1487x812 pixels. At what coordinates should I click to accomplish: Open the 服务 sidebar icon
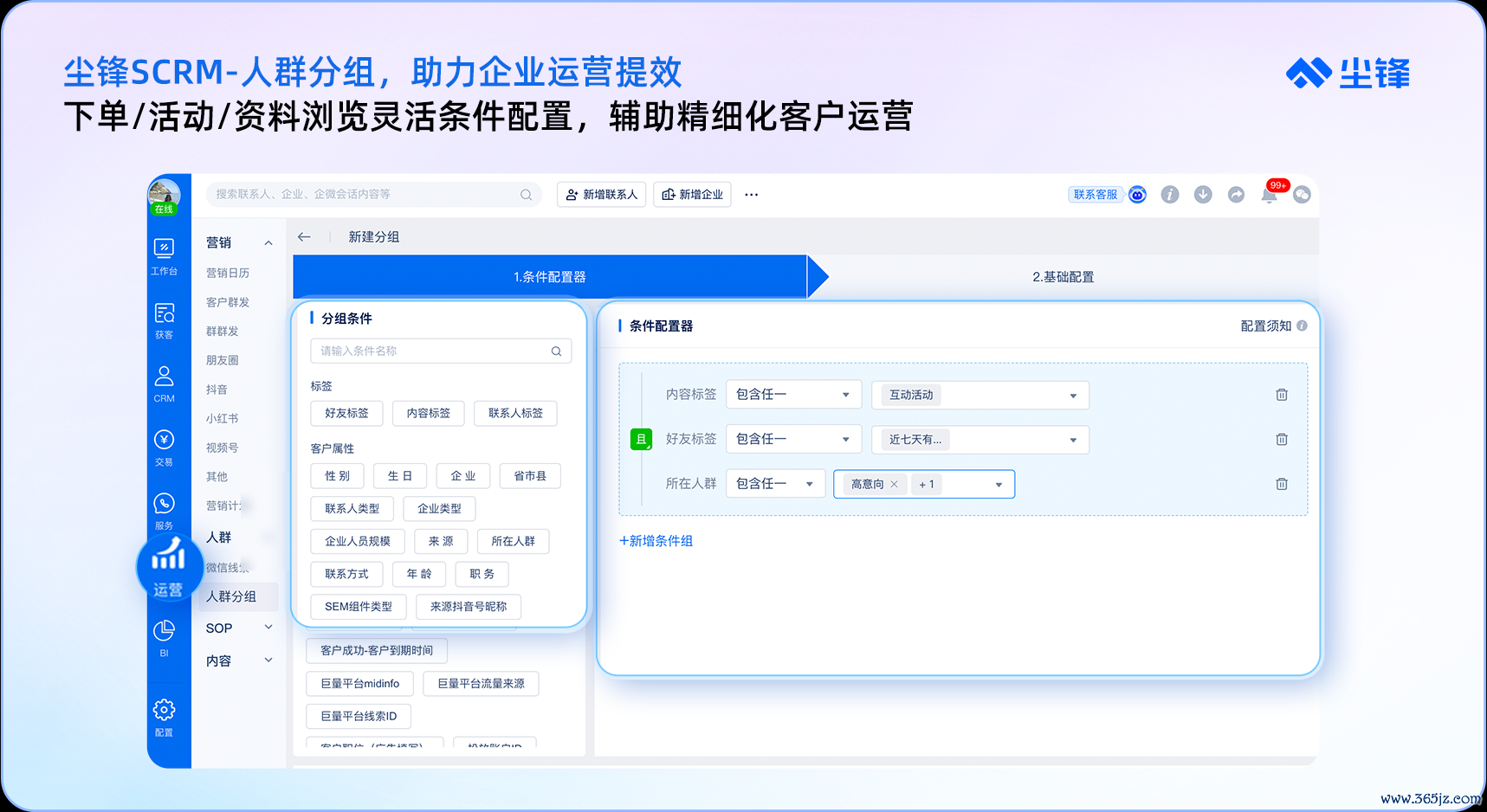[x=164, y=511]
